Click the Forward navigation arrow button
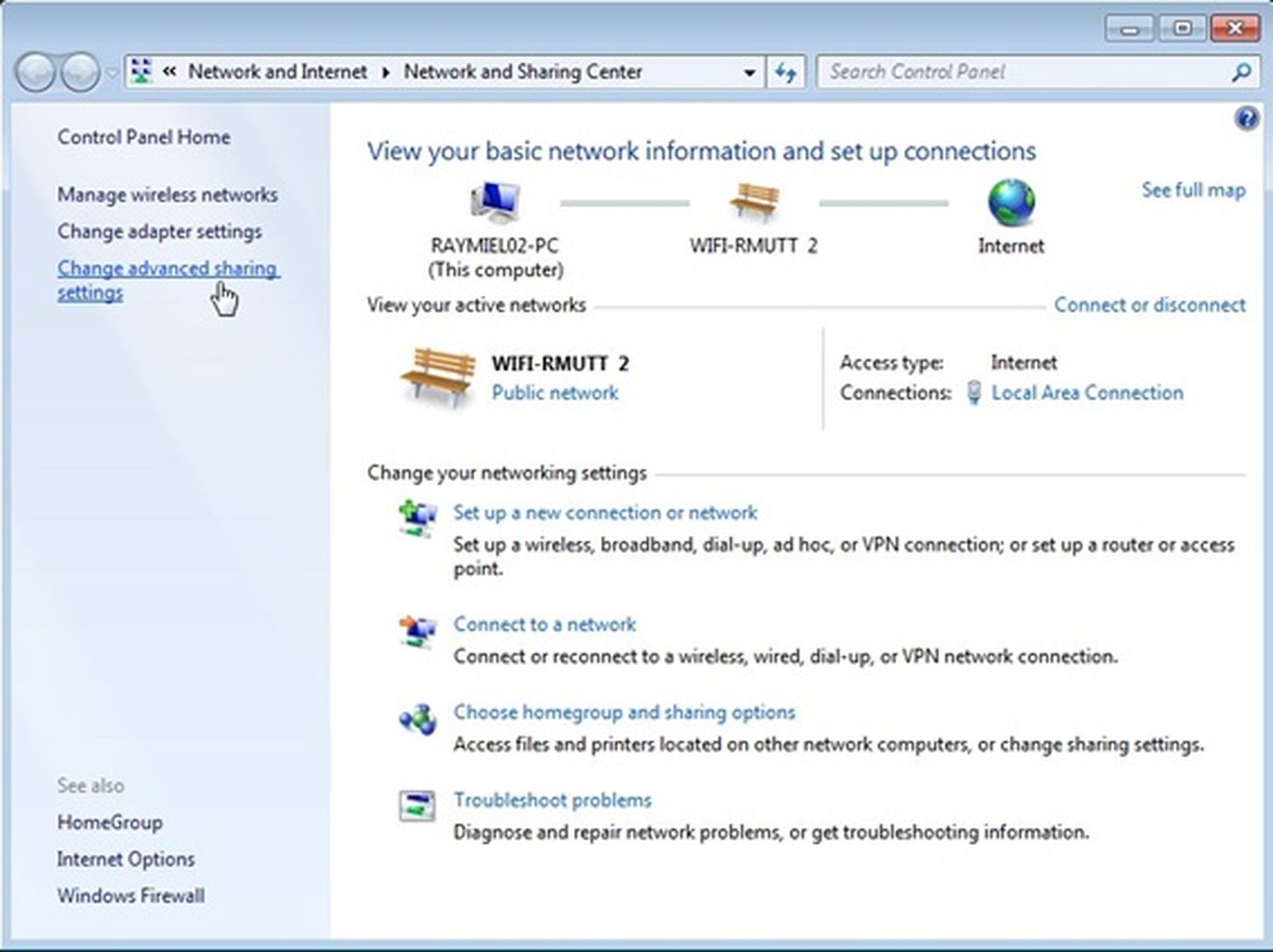Viewport: 1273px width, 952px height. pos(81,73)
